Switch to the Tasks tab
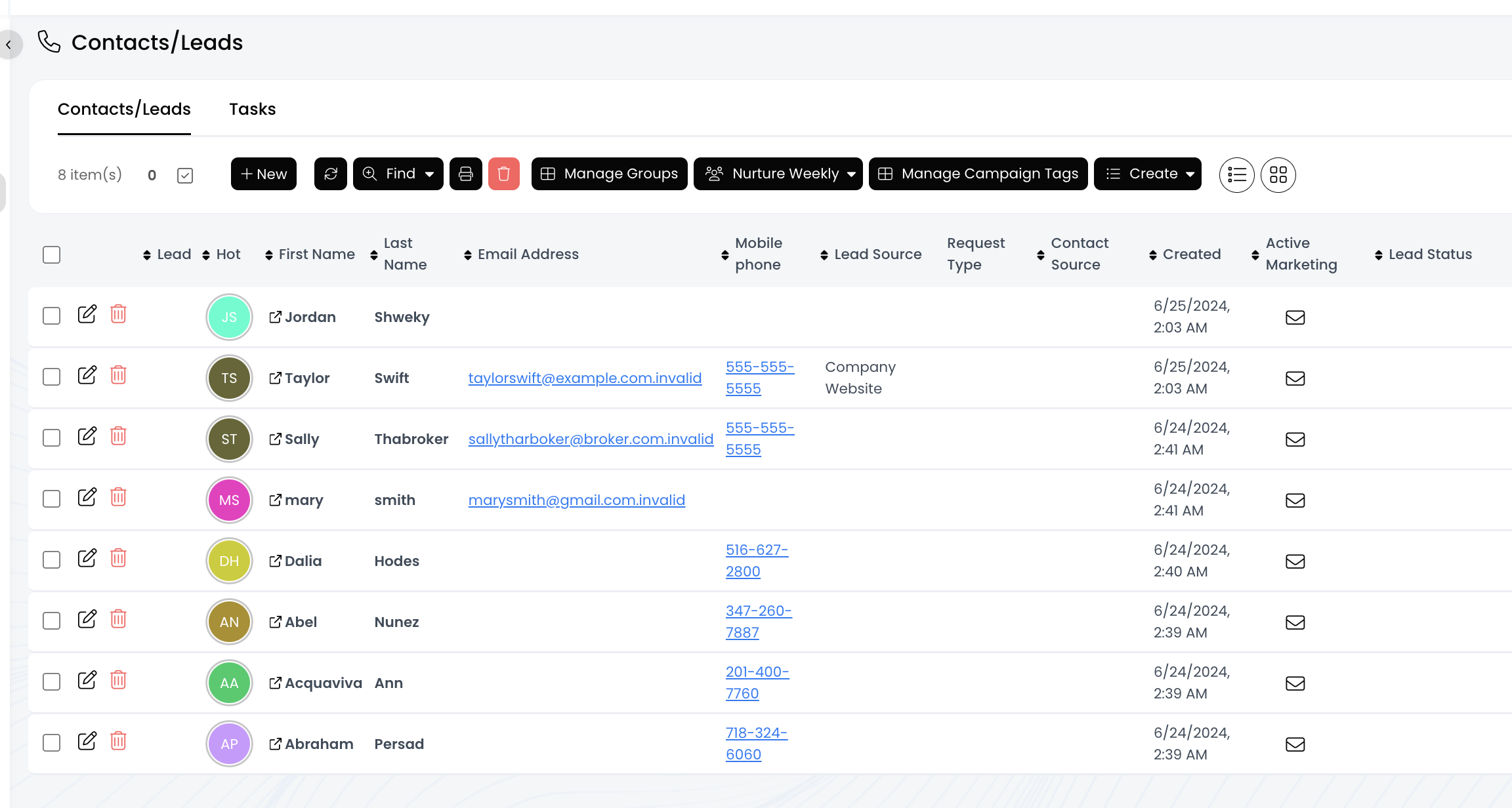This screenshot has width=1512, height=808. point(252,109)
